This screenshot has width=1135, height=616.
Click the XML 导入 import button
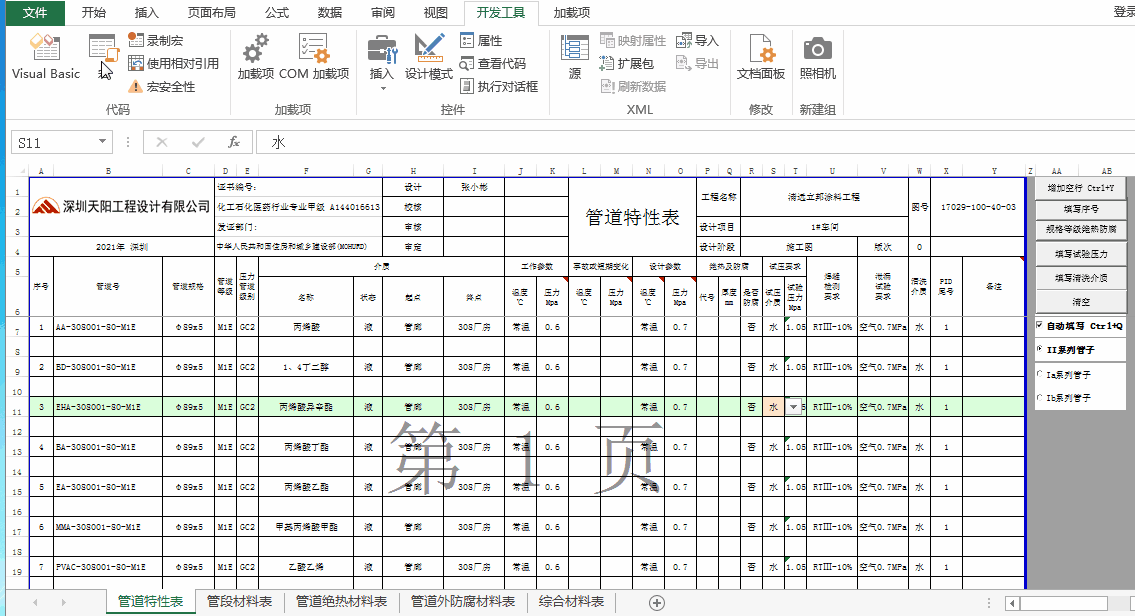[x=697, y=41]
